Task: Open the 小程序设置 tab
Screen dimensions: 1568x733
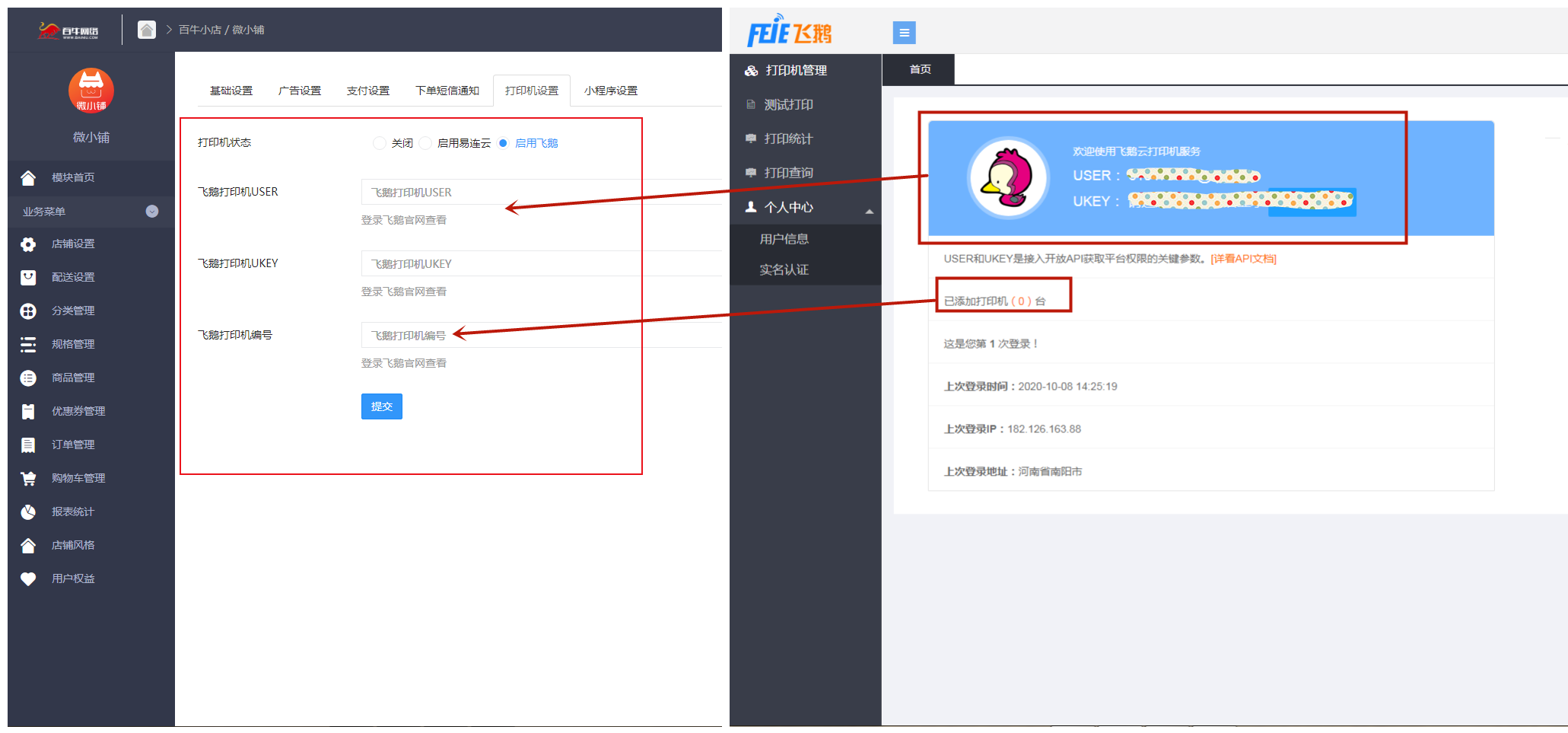Action: [611, 91]
